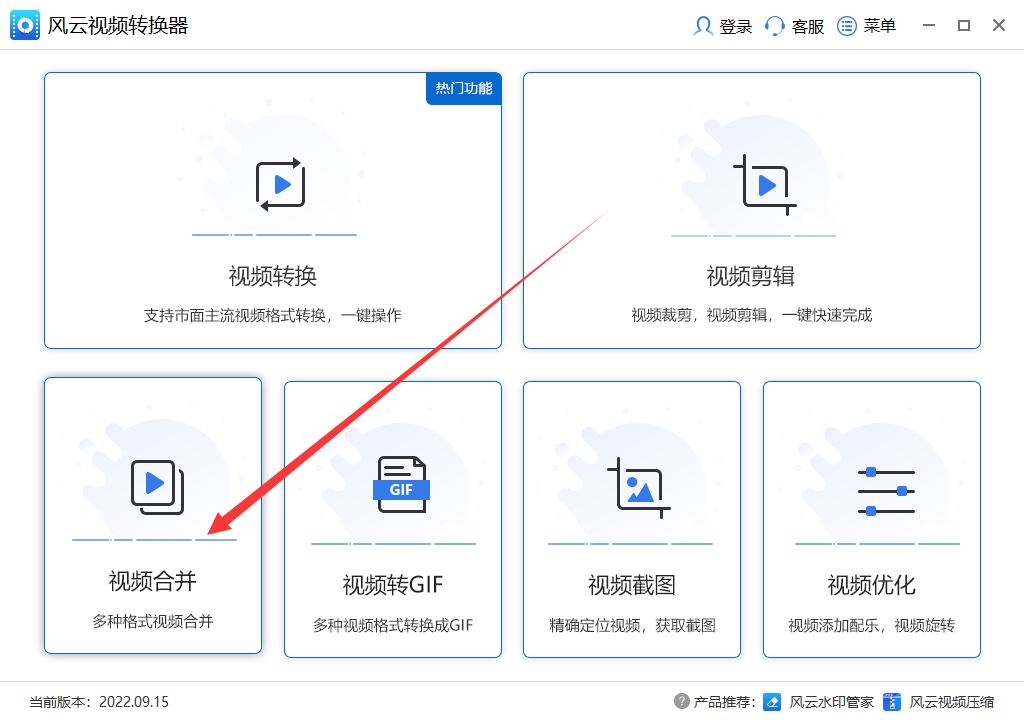
Task: Click the 产品推荐 label
Action: (x=724, y=702)
